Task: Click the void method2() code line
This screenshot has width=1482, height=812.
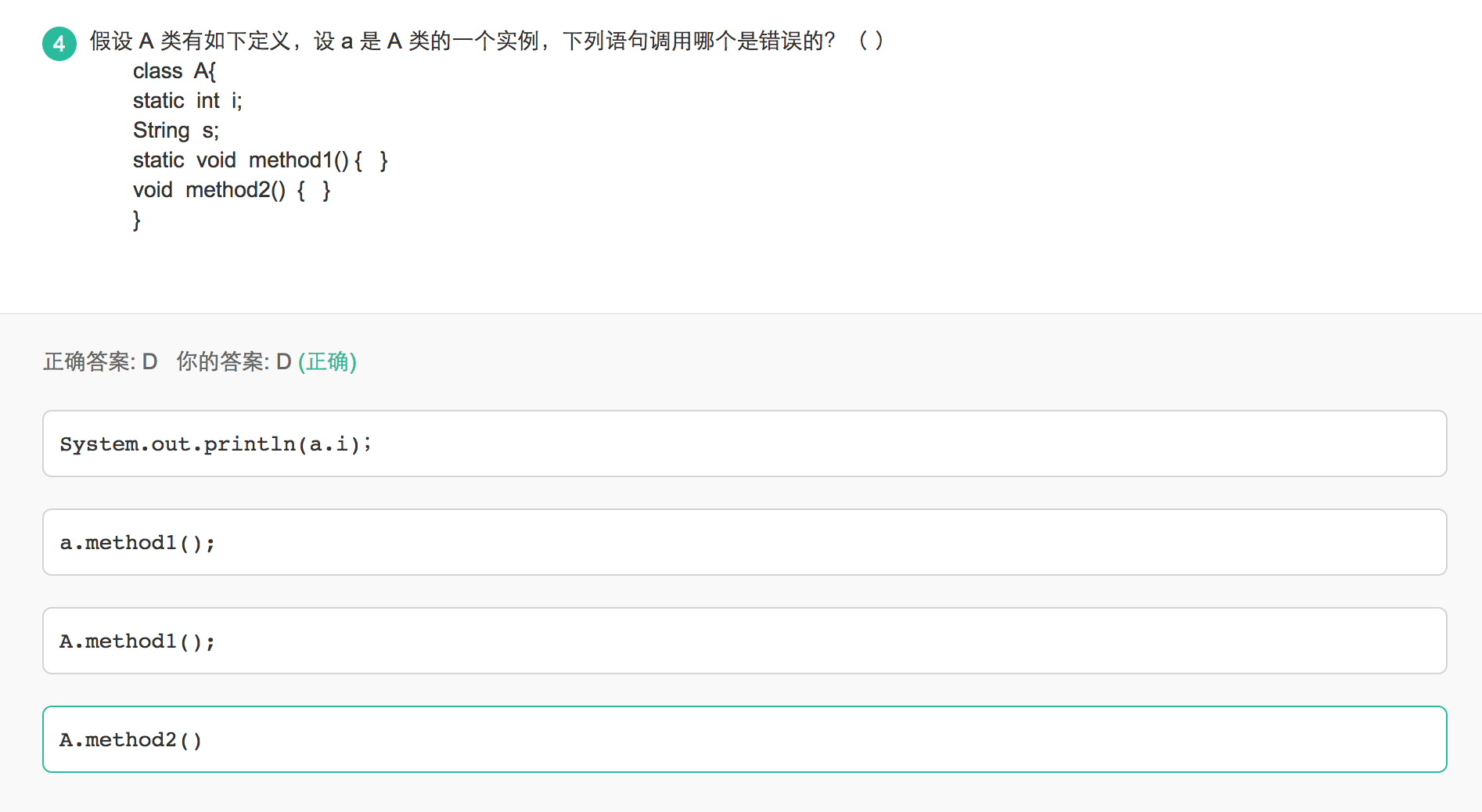Action: (232, 190)
